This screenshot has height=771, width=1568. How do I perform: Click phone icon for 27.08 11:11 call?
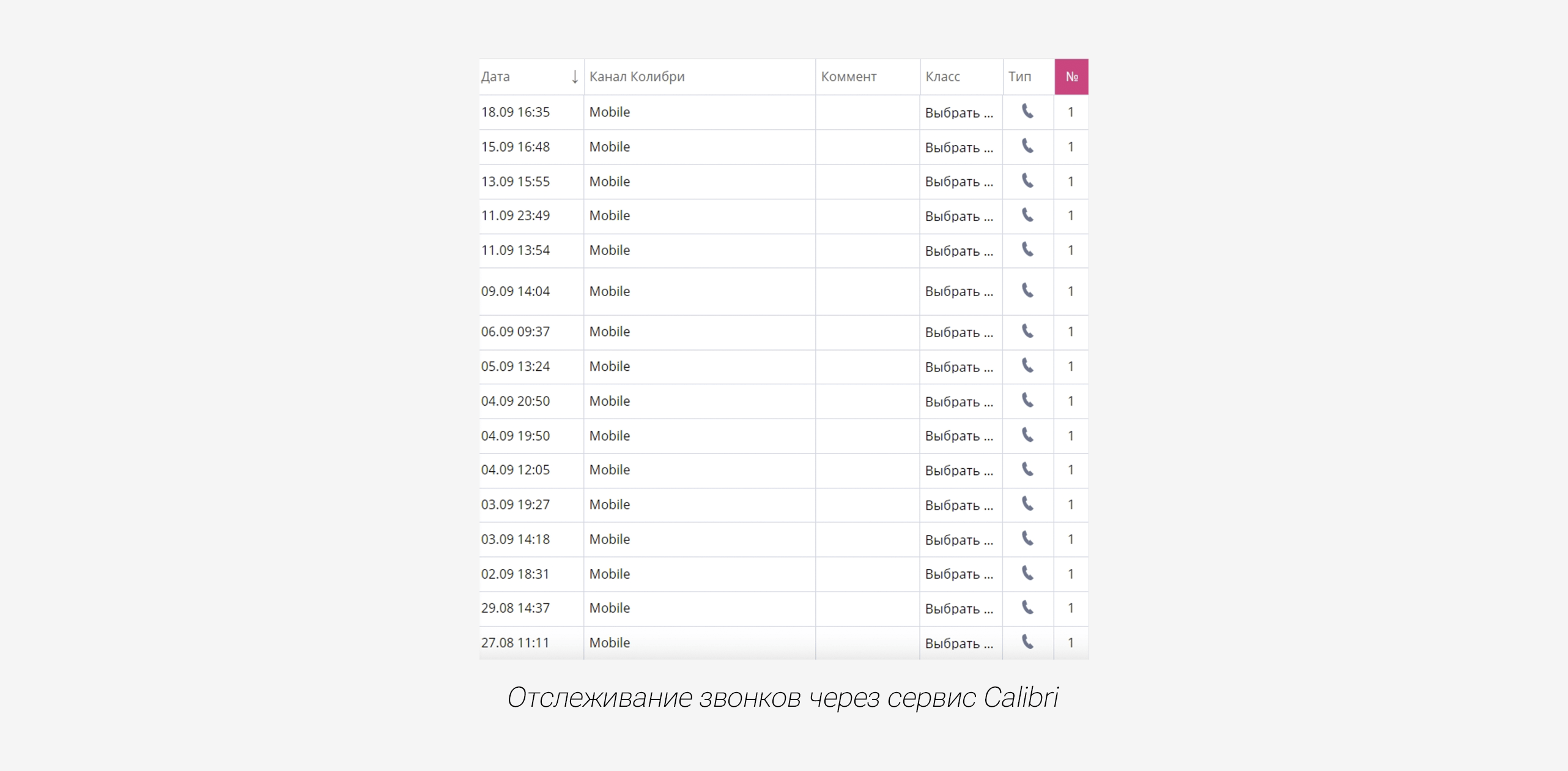[1027, 642]
